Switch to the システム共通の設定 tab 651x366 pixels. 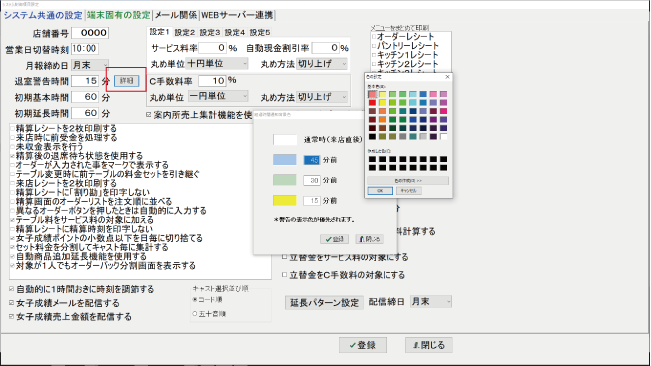coord(43,15)
